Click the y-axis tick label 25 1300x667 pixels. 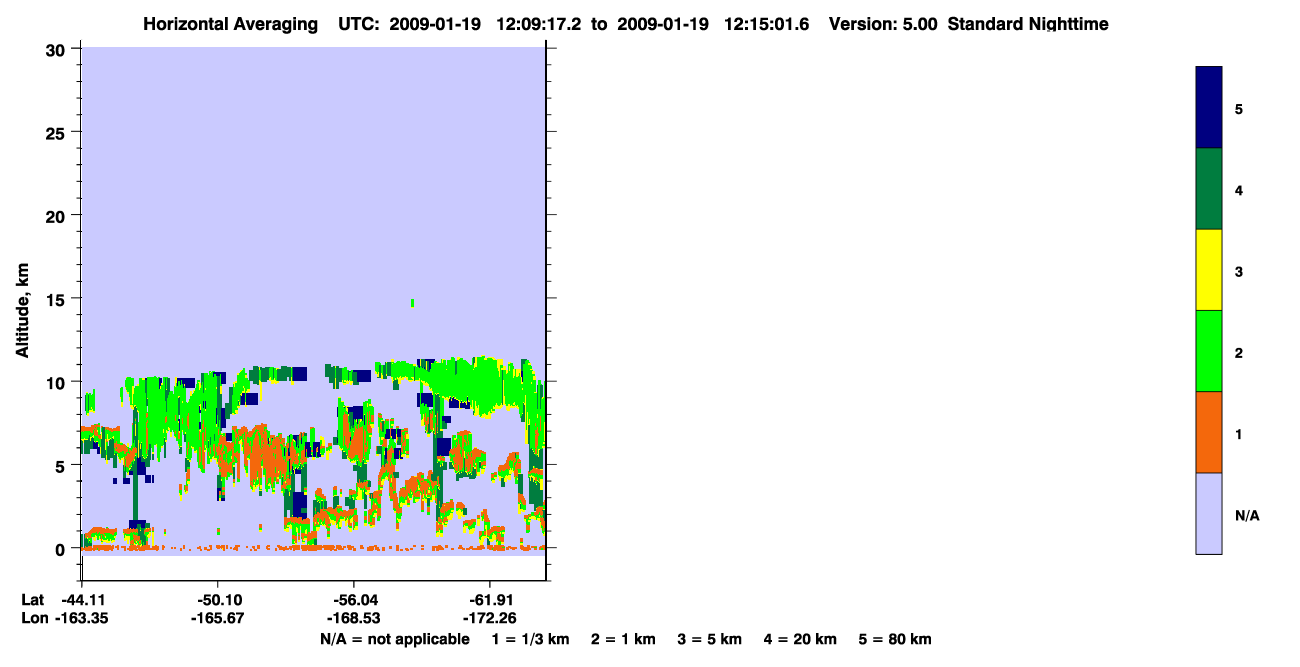57,132
